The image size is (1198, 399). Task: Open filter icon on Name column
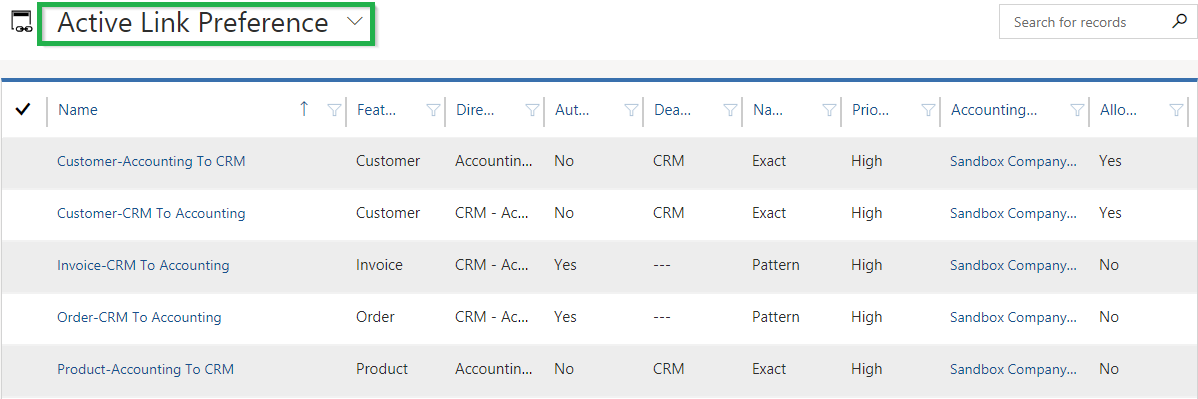click(x=334, y=110)
